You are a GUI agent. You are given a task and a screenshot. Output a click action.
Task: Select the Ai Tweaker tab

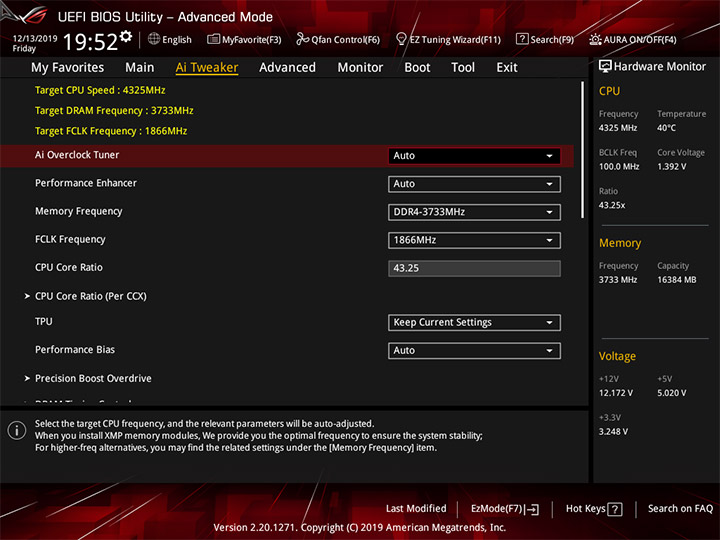(207, 68)
